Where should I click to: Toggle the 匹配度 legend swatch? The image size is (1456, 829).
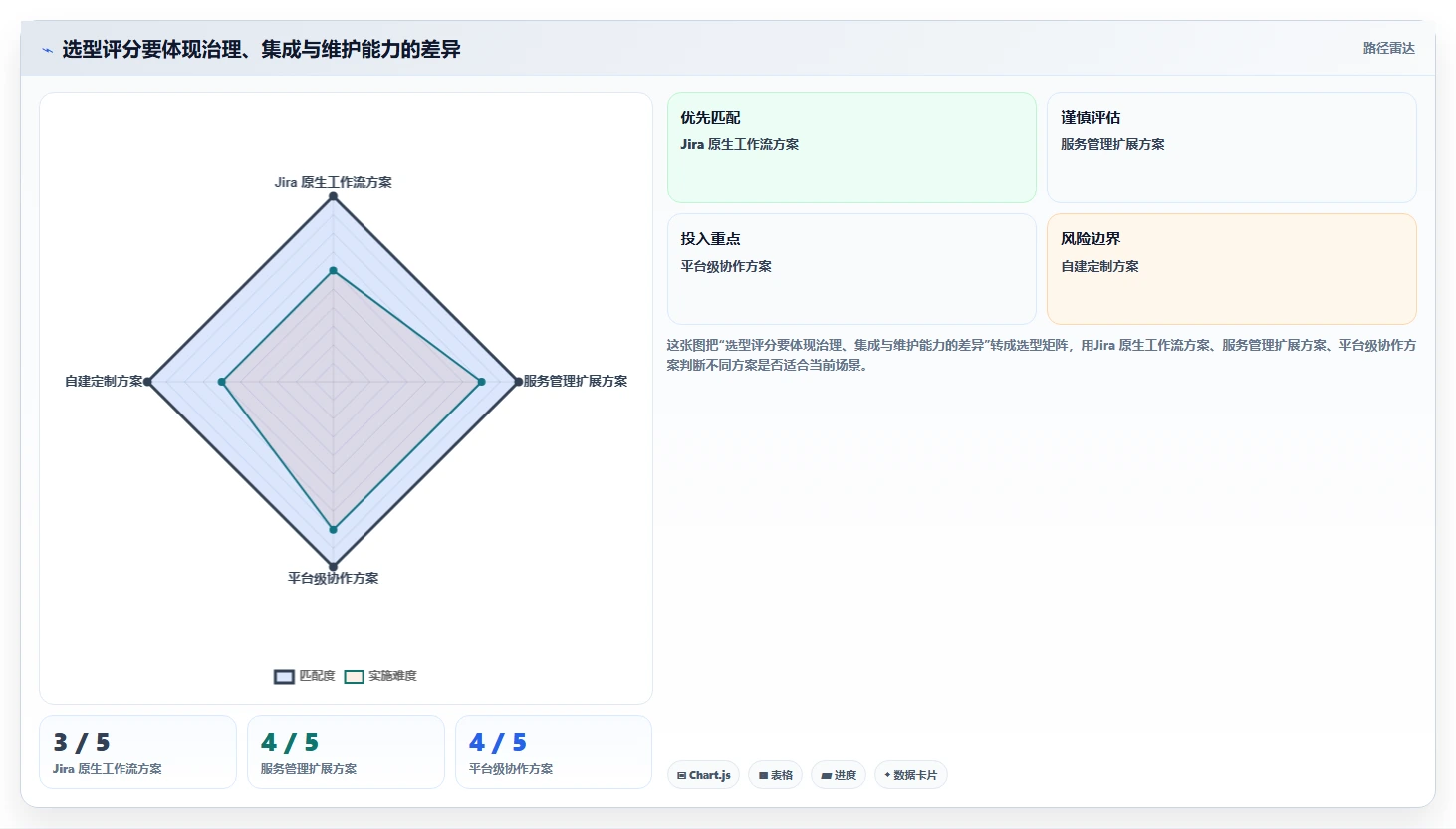pos(284,676)
